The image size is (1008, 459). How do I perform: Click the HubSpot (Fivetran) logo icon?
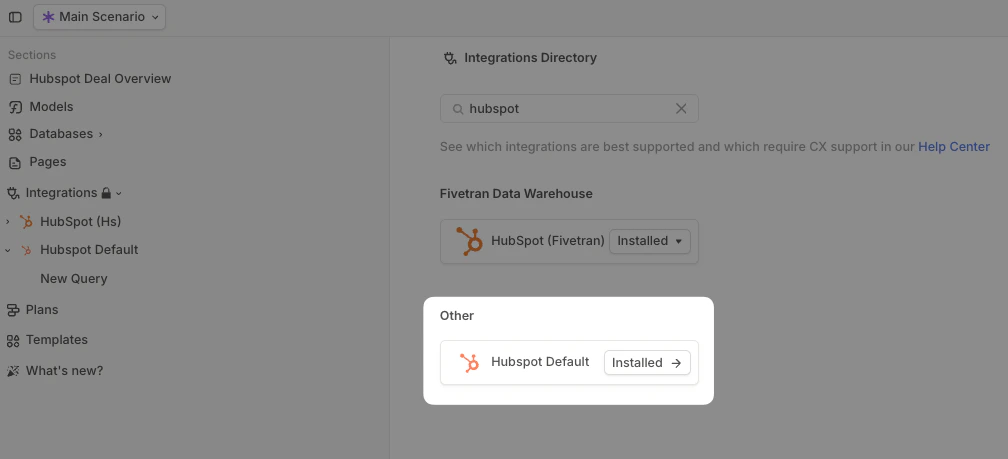pos(469,241)
